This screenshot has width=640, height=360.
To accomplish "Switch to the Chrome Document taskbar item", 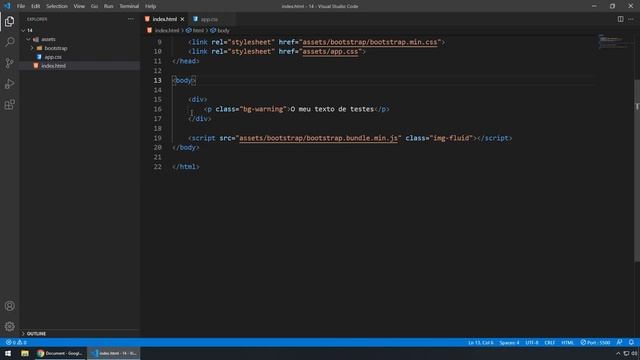I will (60, 353).
